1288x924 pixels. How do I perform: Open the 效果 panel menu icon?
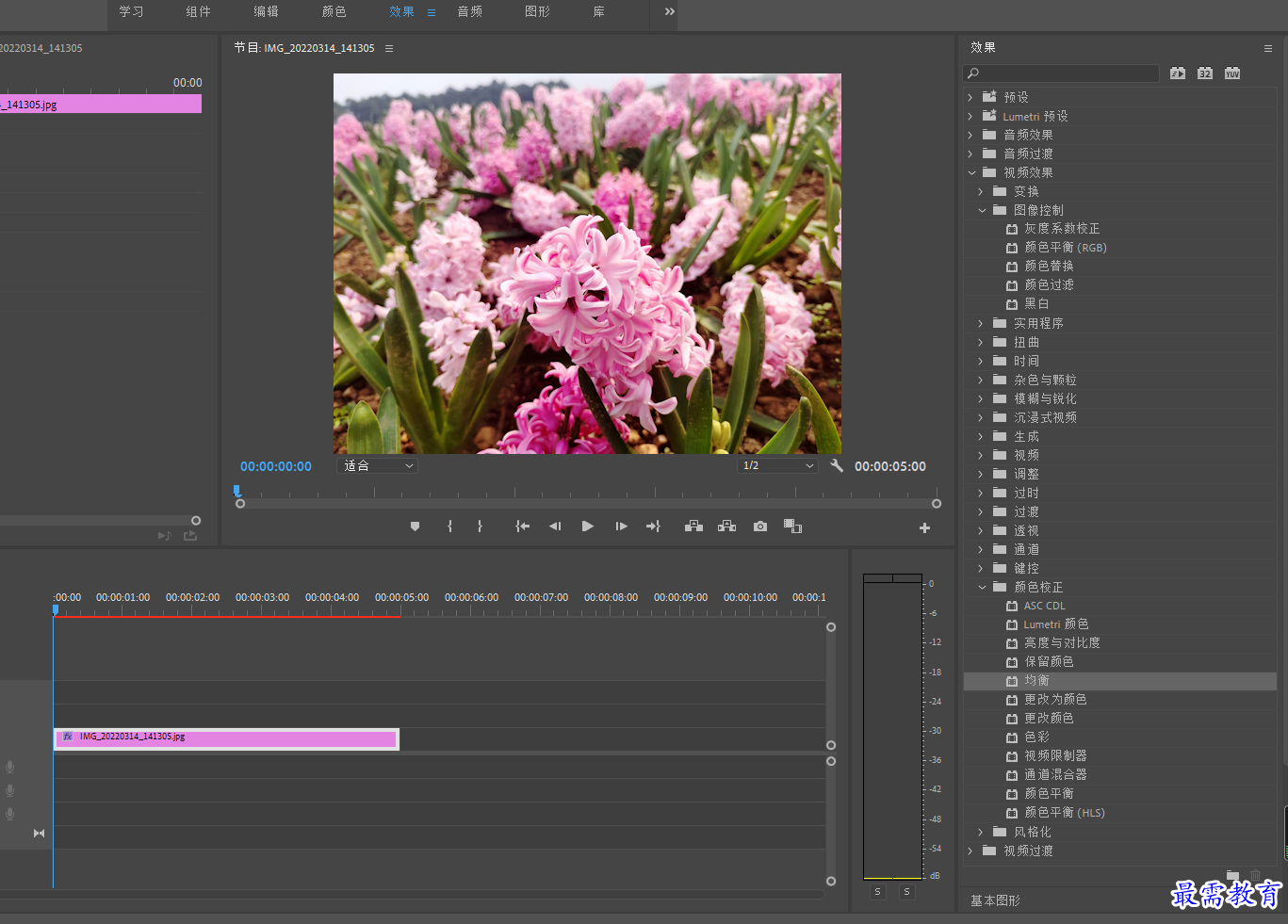point(1267,48)
